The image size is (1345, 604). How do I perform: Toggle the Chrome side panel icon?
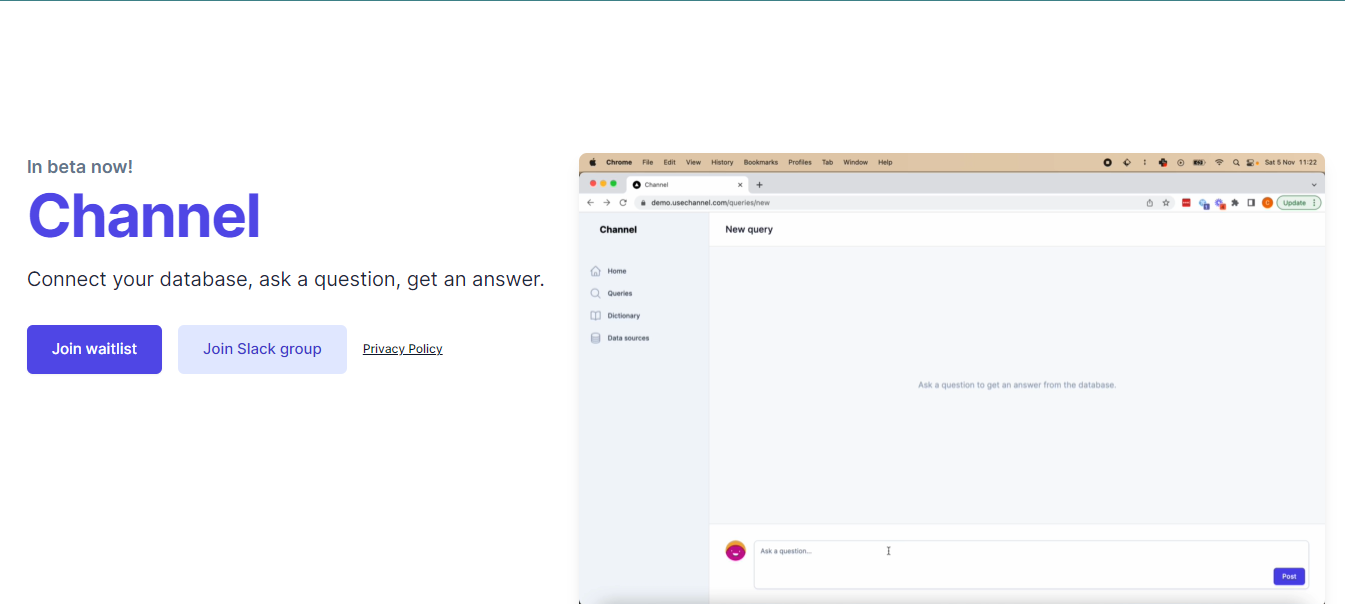tap(1251, 202)
